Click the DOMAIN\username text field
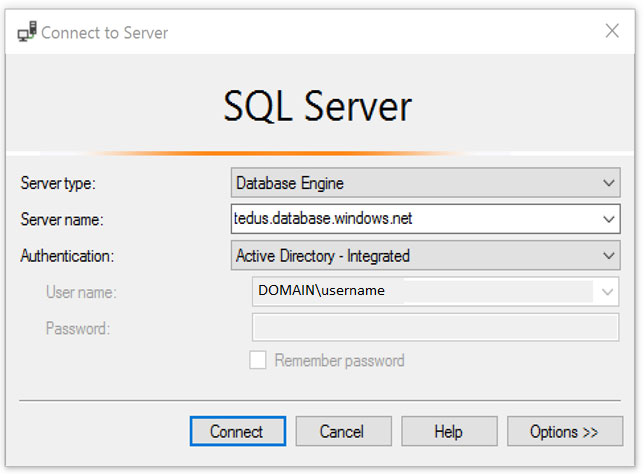This screenshot has height=474, width=644. pos(420,292)
